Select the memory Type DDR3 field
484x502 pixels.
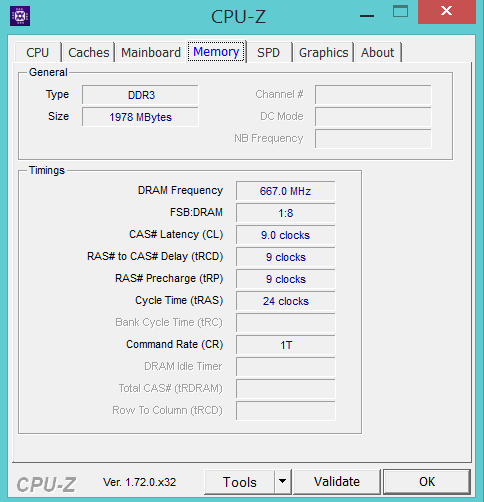click(x=140, y=95)
